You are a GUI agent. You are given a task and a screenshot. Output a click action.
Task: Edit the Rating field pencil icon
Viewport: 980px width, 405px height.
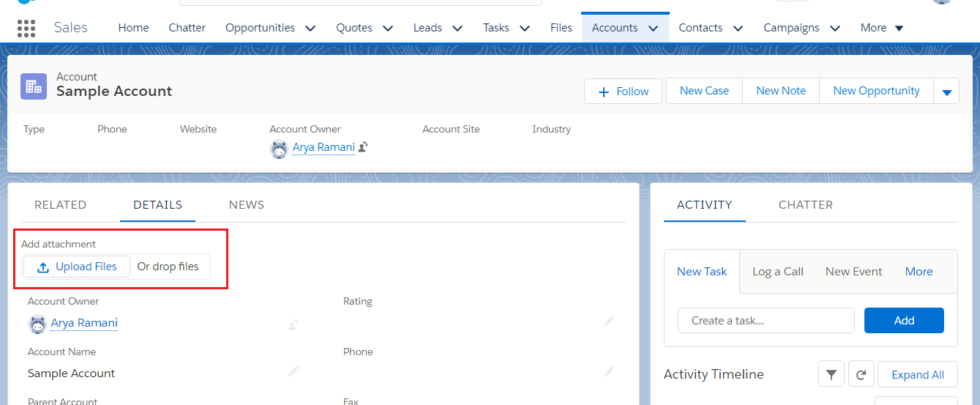[609, 321]
